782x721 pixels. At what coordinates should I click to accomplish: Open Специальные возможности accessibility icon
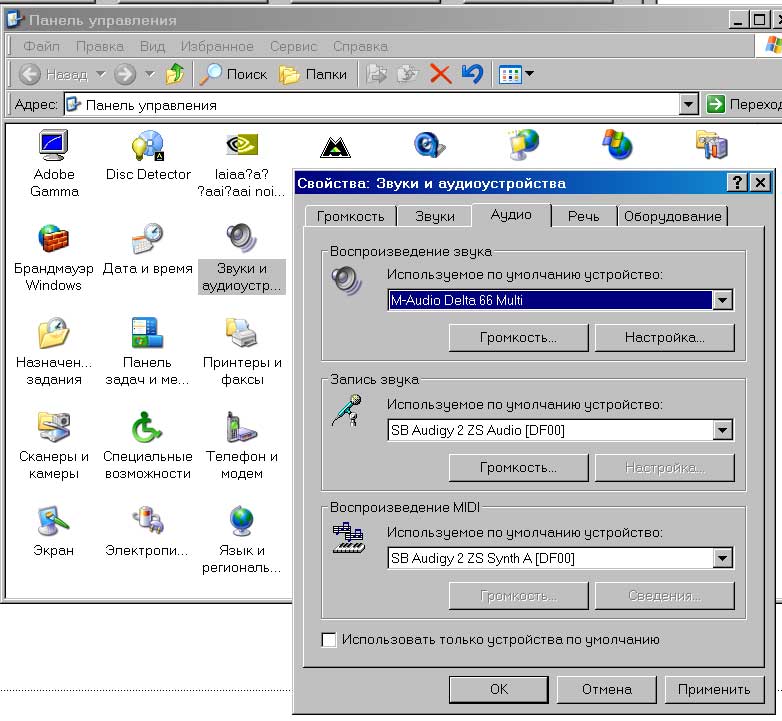pyautogui.click(x=147, y=429)
